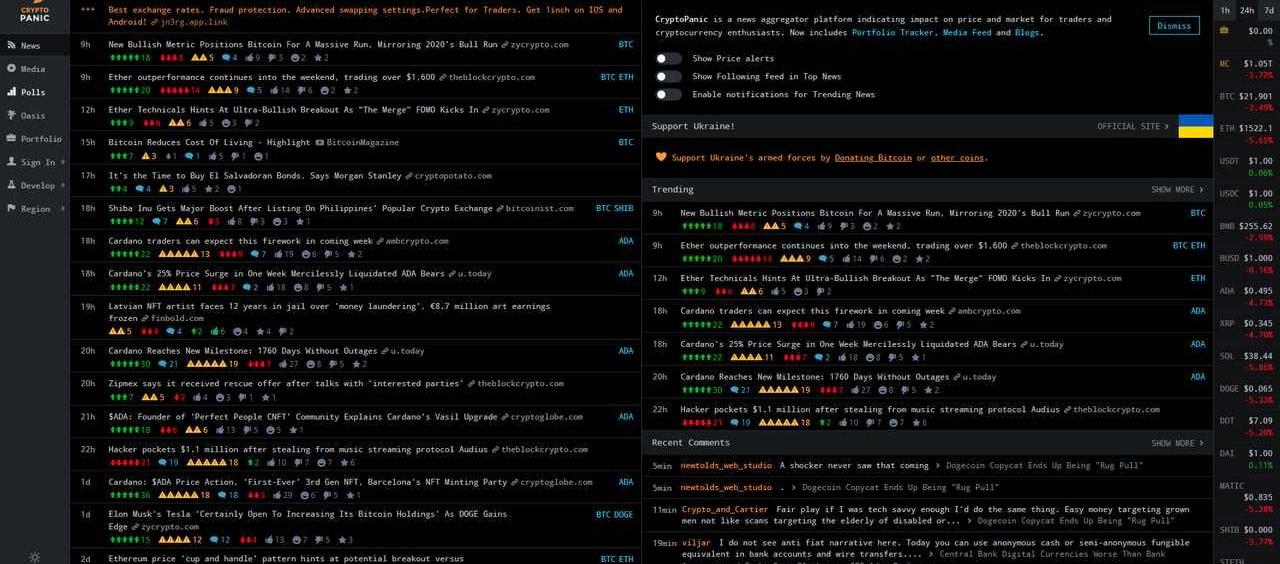The image size is (1280, 564).
Task: Click the LOL face on Shiba Inu row
Action: tap(279, 221)
